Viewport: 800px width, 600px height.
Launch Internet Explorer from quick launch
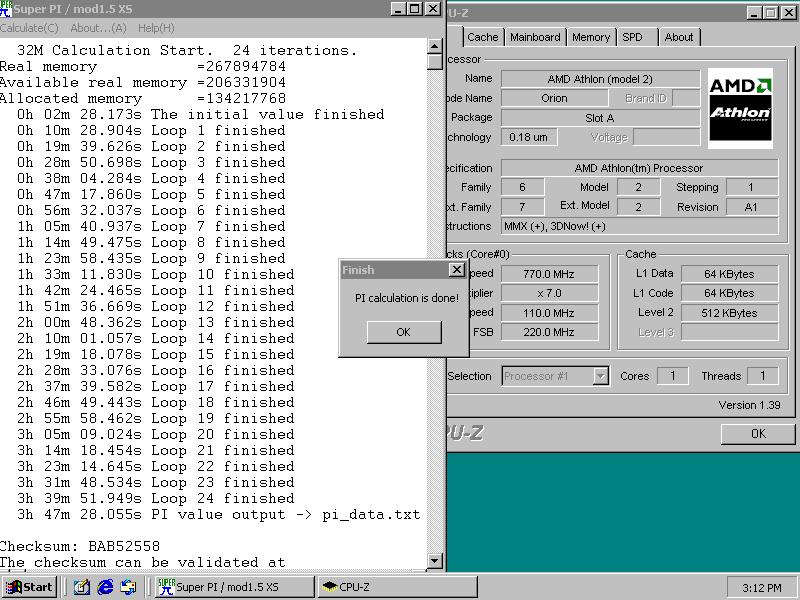[x=105, y=587]
